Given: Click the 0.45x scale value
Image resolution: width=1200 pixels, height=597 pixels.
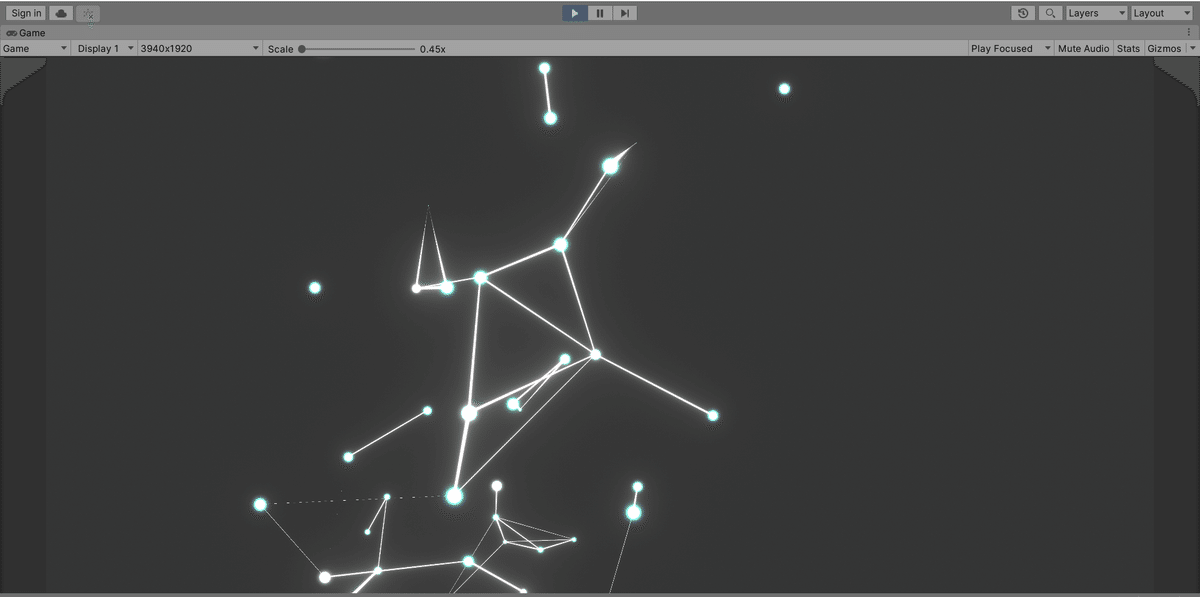Looking at the screenshot, I should (x=433, y=49).
